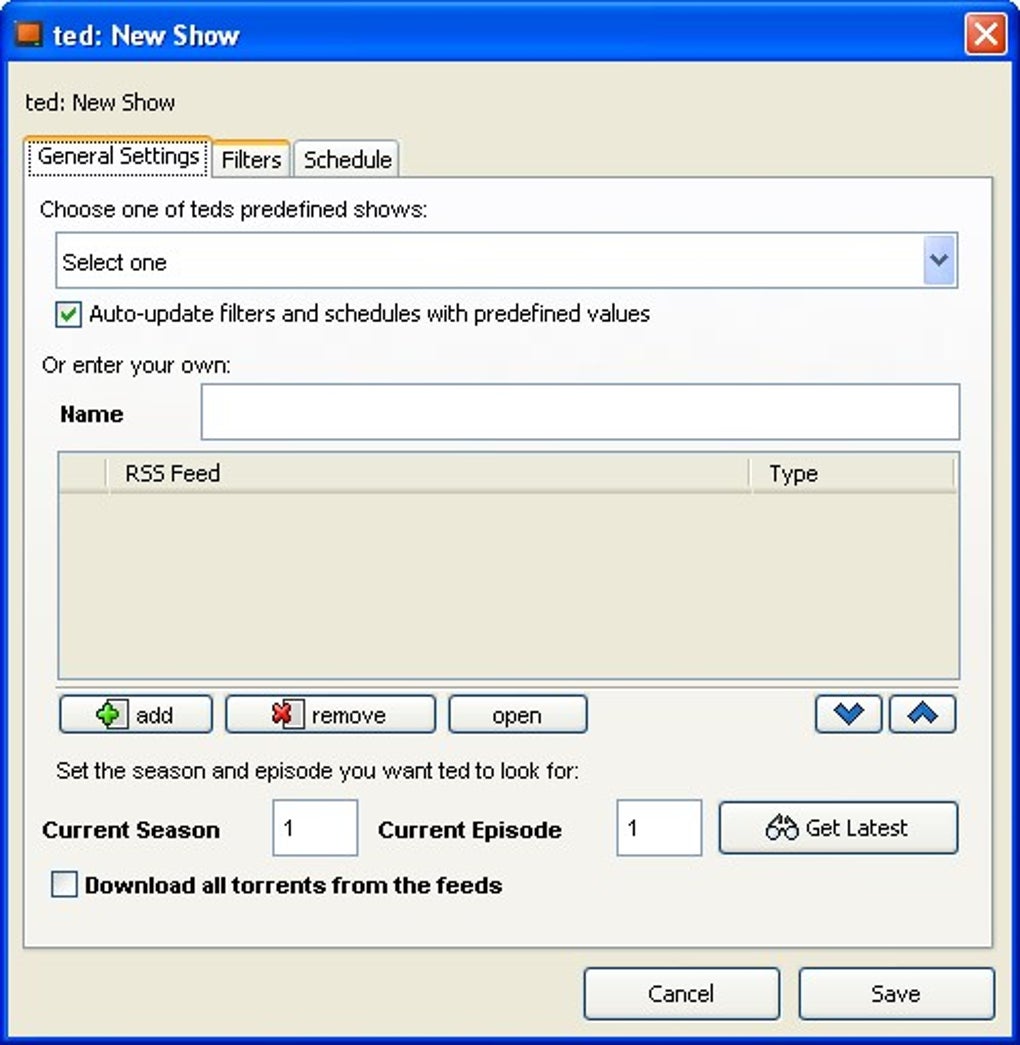Open the predefined shows dropdown
The image size is (1020, 1045).
(x=507, y=261)
